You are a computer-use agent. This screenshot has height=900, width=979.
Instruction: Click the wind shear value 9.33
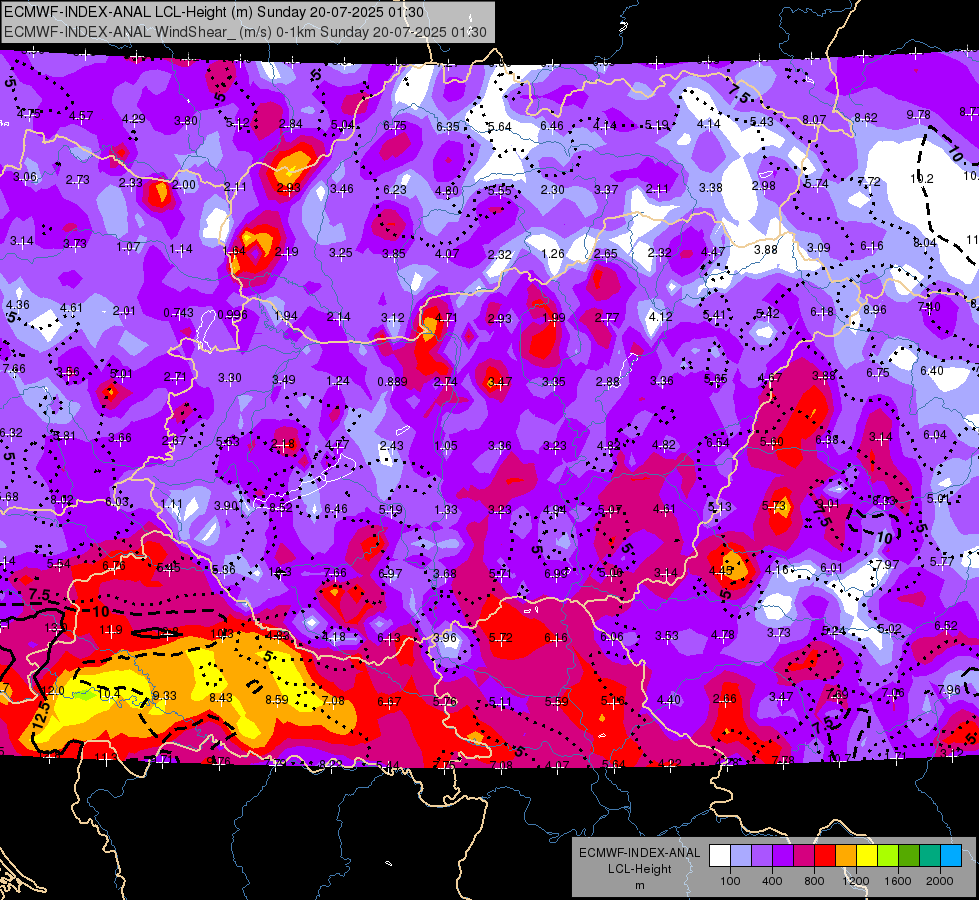point(165,695)
